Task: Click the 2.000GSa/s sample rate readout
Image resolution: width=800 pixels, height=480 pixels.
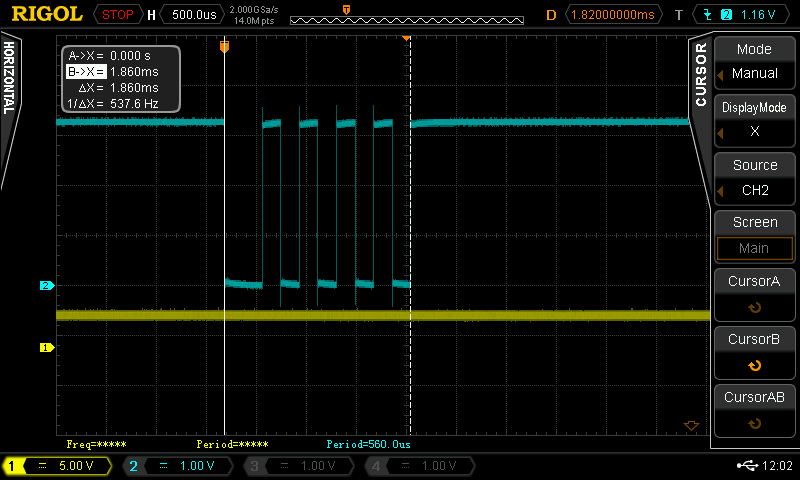Action: click(x=254, y=10)
